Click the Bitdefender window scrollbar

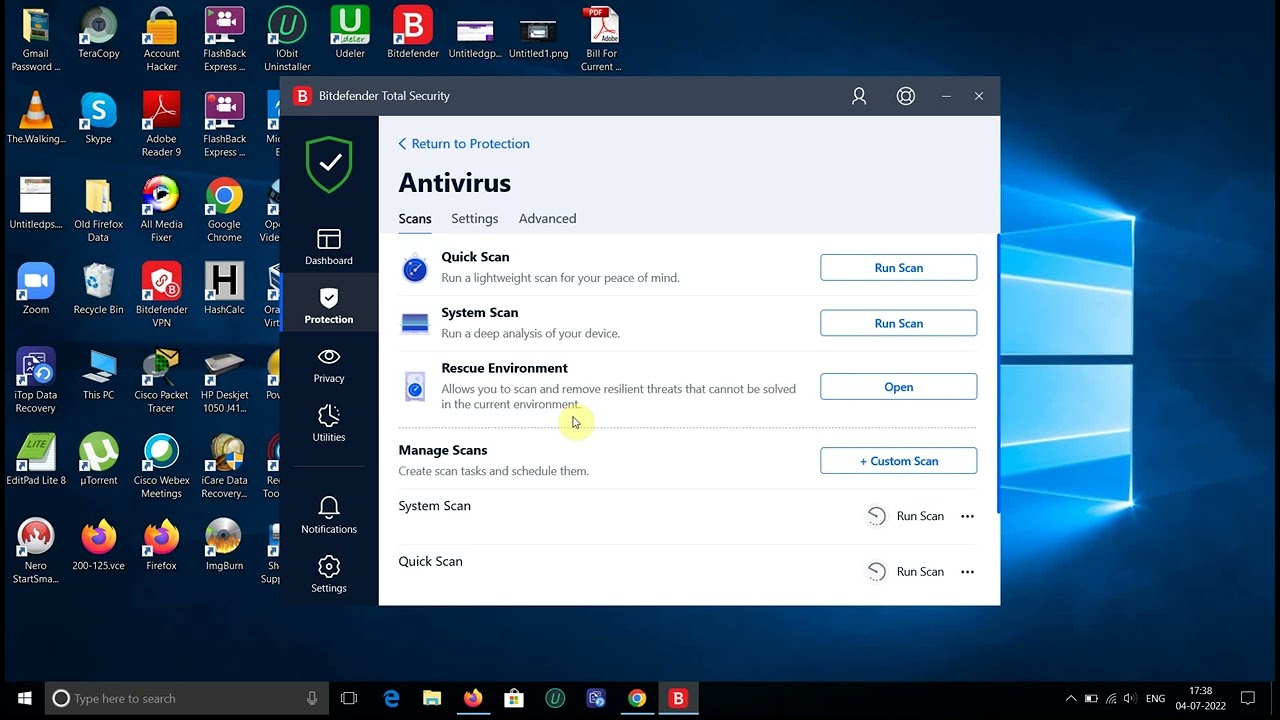(997, 375)
